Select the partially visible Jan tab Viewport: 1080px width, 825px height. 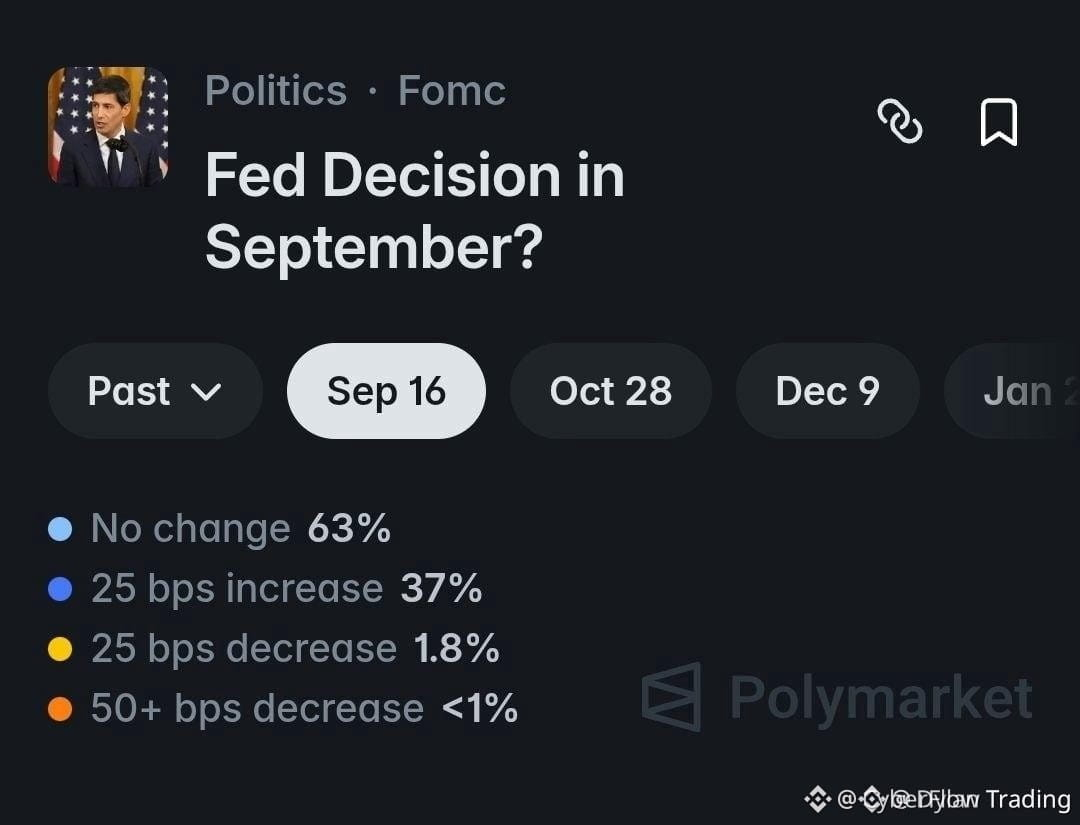(1012, 391)
